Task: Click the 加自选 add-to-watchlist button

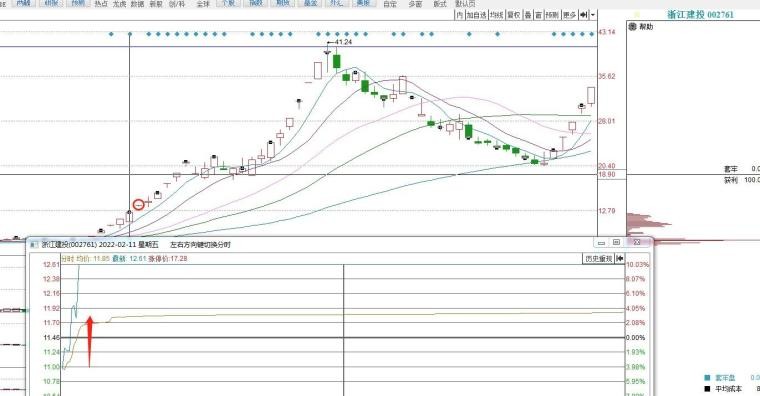Action: tap(476, 15)
